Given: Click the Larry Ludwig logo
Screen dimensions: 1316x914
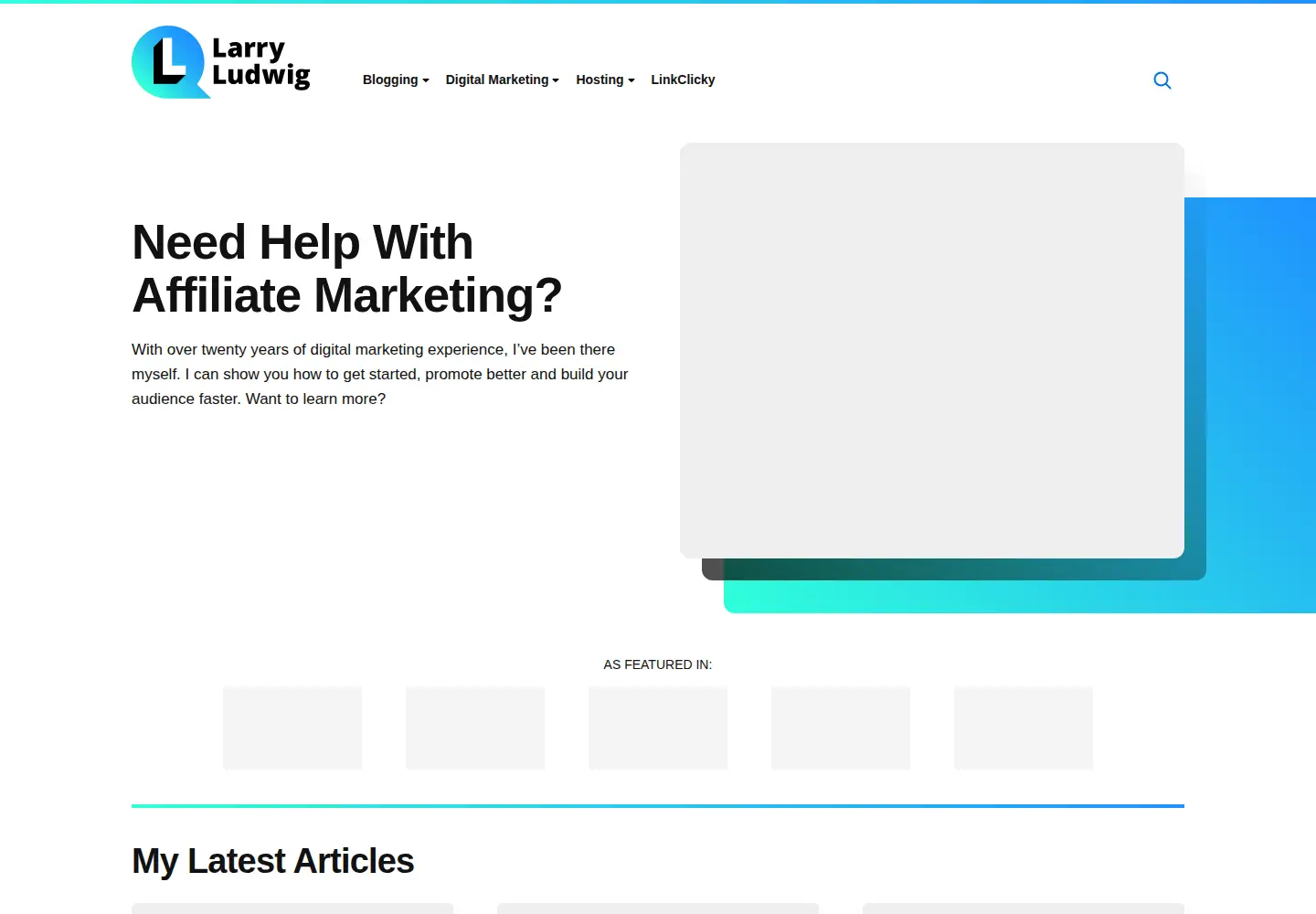Looking at the screenshot, I should (221, 62).
